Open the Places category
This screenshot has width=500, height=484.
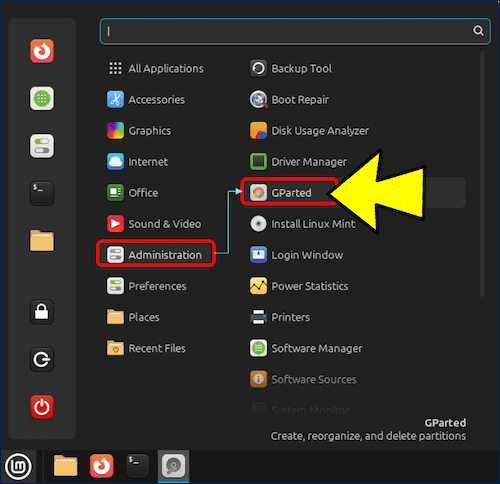[133, 317]
